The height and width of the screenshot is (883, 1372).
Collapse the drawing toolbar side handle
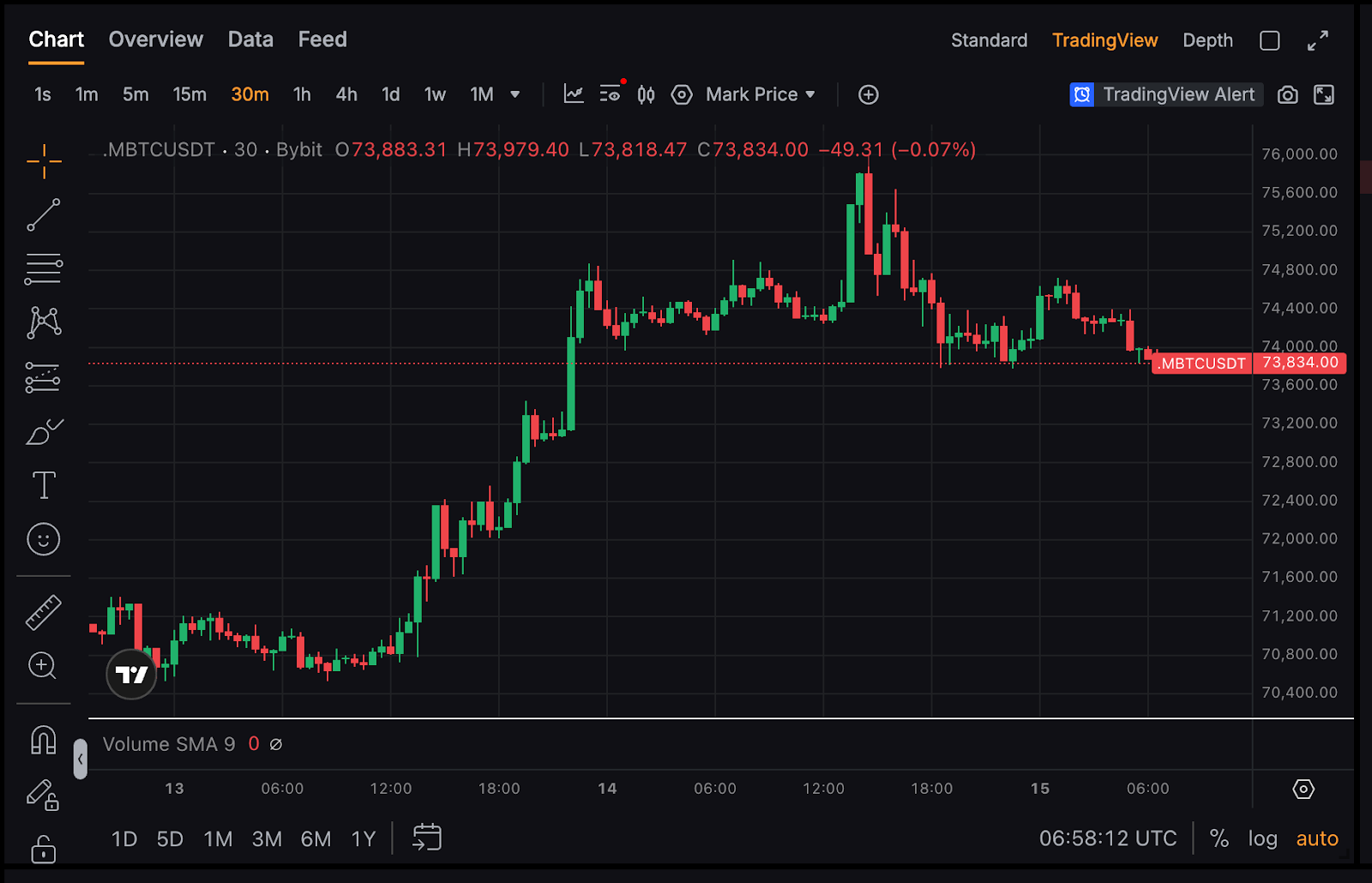[80, 759]
